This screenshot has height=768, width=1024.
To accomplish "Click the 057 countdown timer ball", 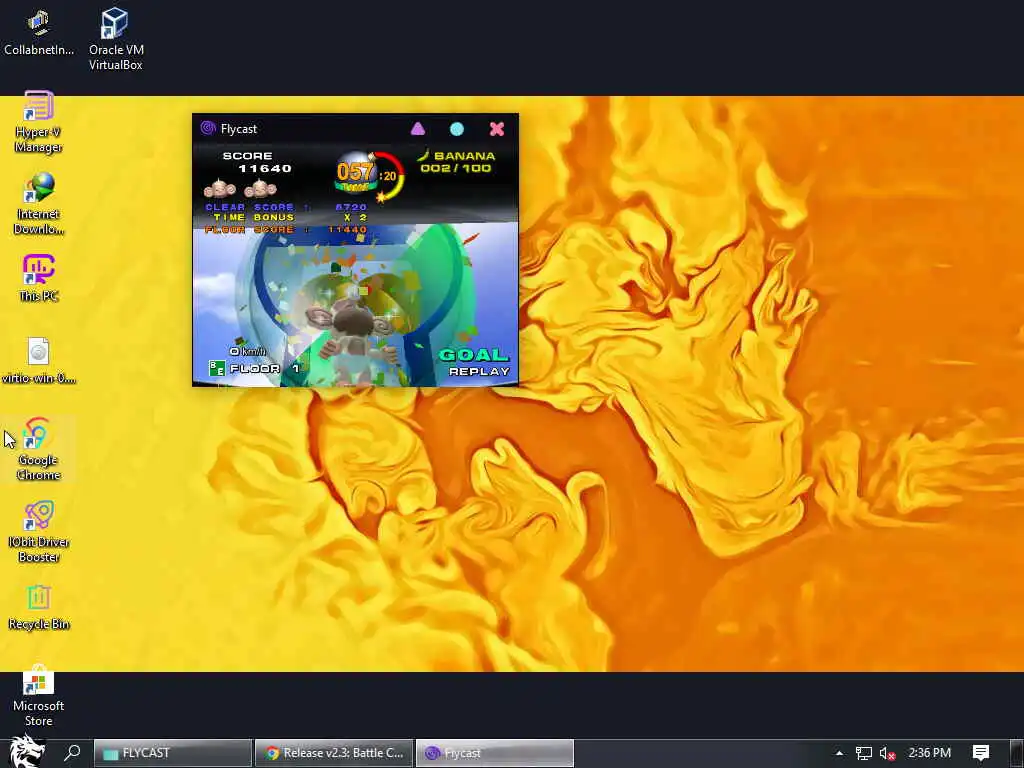I will 355,172.
